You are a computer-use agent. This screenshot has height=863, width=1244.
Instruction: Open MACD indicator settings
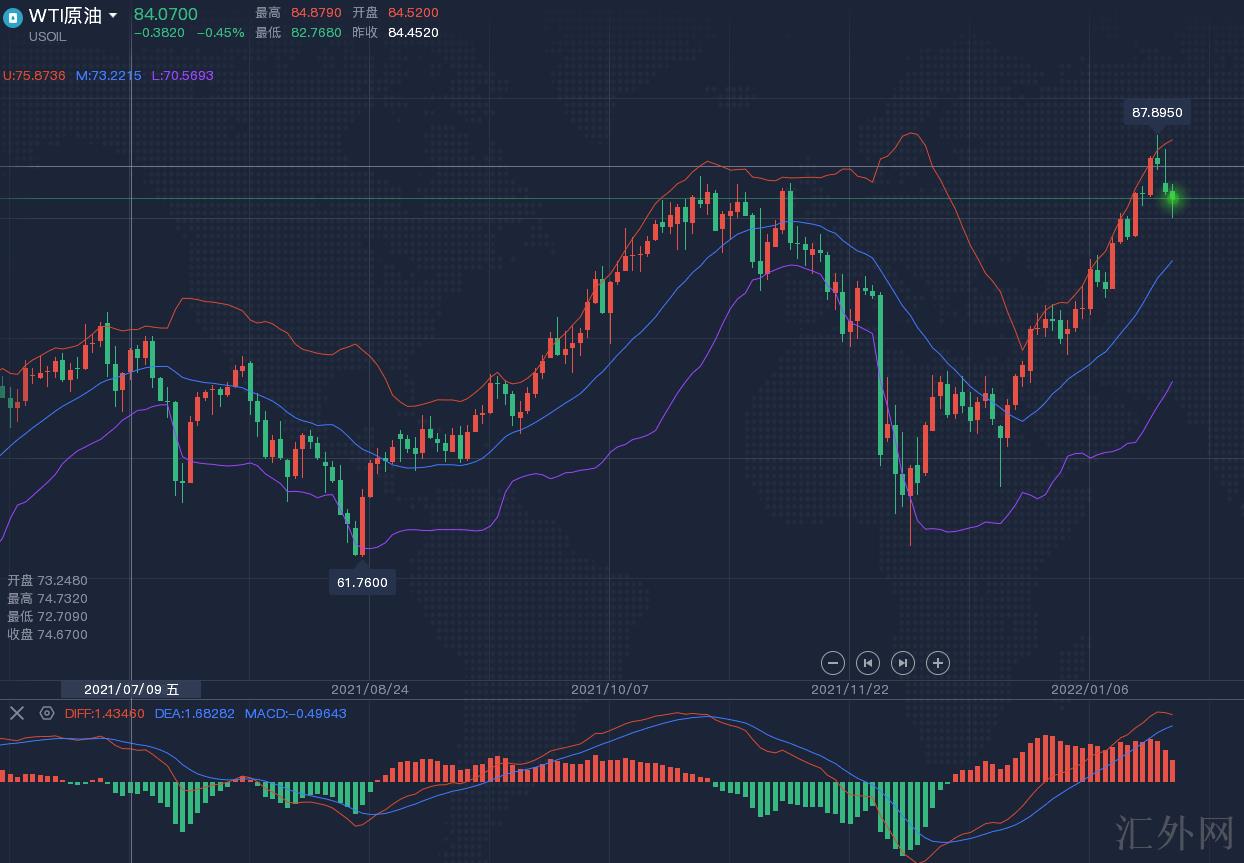tap(46, 713)
